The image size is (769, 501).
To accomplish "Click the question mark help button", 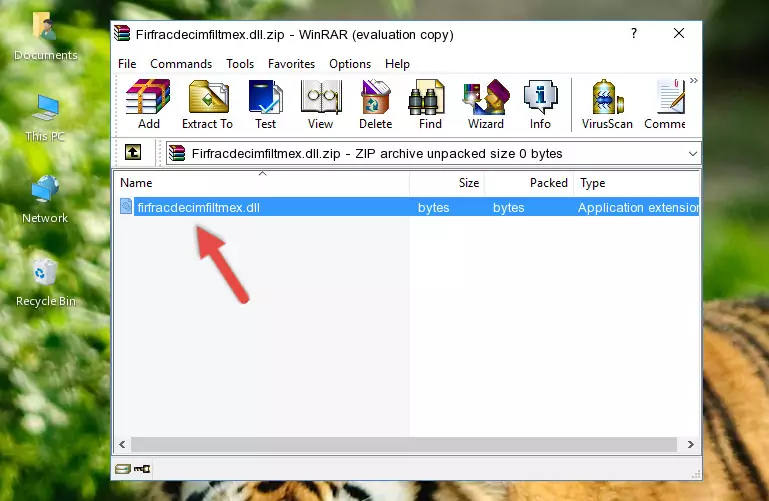I will click(x=634, y=33).
